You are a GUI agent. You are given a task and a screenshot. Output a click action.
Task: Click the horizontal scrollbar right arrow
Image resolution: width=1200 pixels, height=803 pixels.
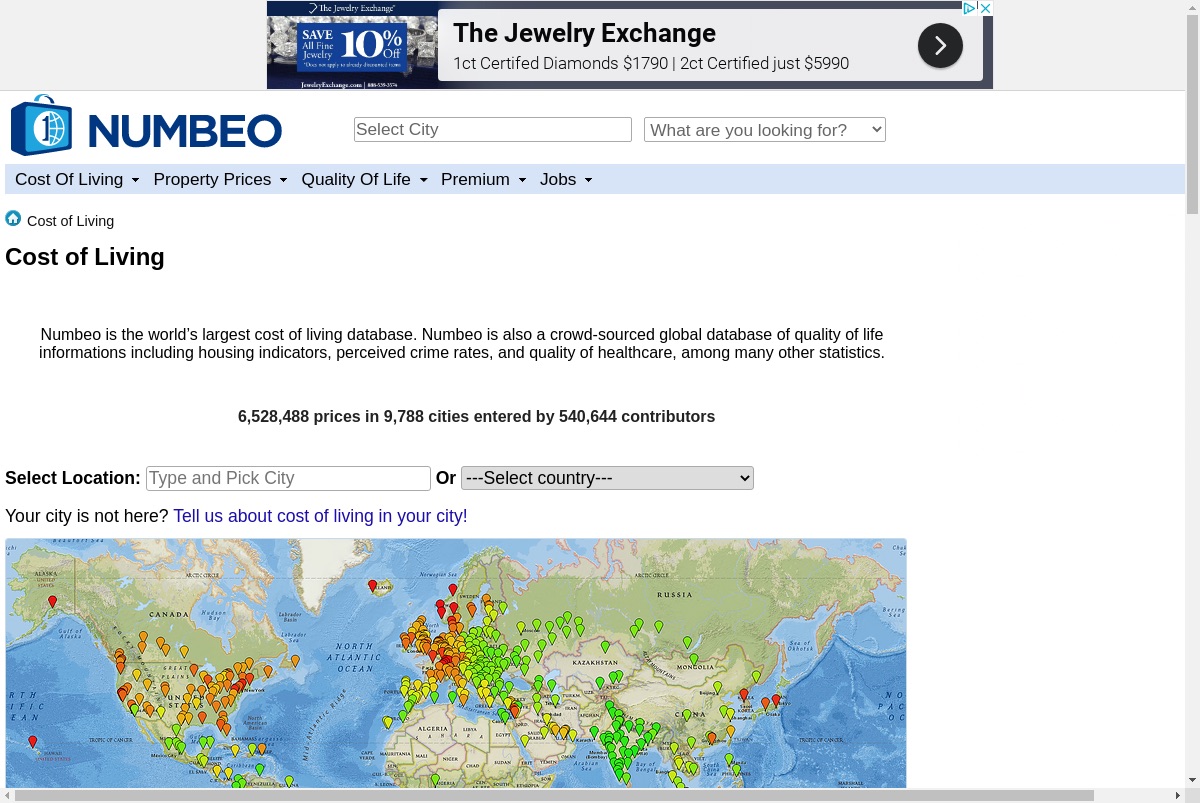pyautogui.click(x=1178, y=796)
